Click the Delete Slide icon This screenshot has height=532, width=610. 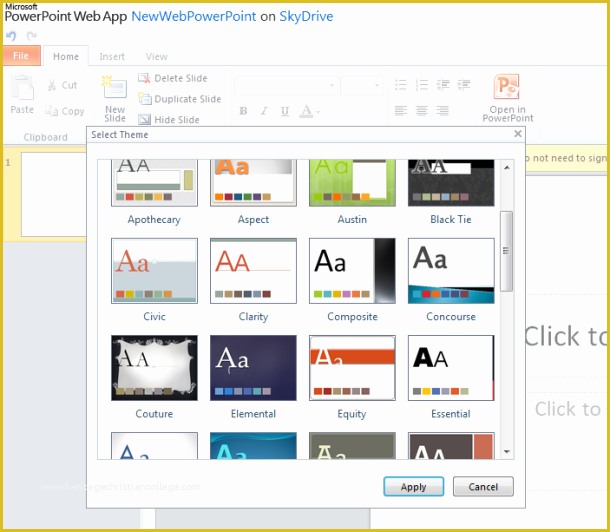[144, 78]
